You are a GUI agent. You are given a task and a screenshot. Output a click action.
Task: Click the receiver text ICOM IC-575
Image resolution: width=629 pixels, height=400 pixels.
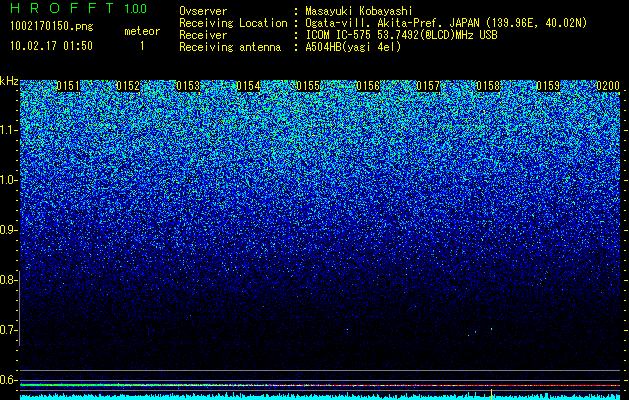pyautogui.click(x=339, y=35)
